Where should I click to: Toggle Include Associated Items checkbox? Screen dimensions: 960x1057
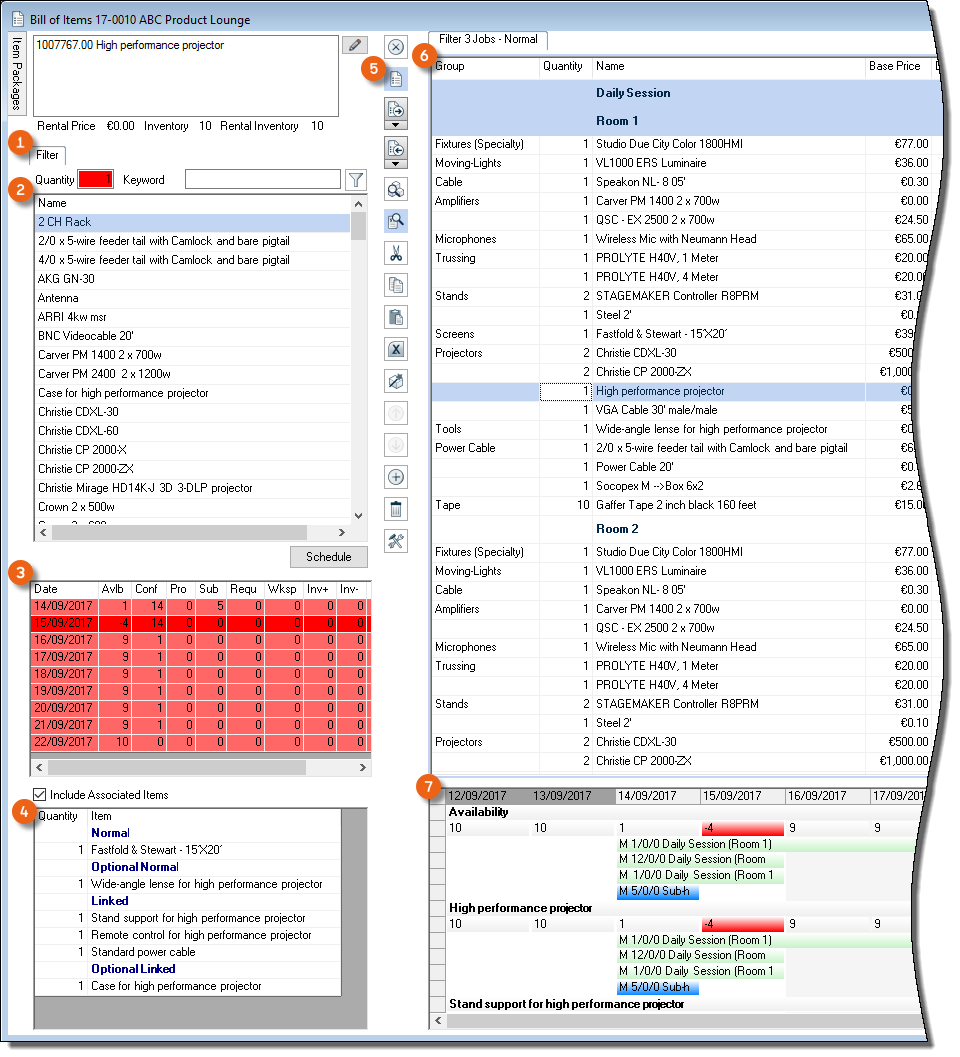40,795
